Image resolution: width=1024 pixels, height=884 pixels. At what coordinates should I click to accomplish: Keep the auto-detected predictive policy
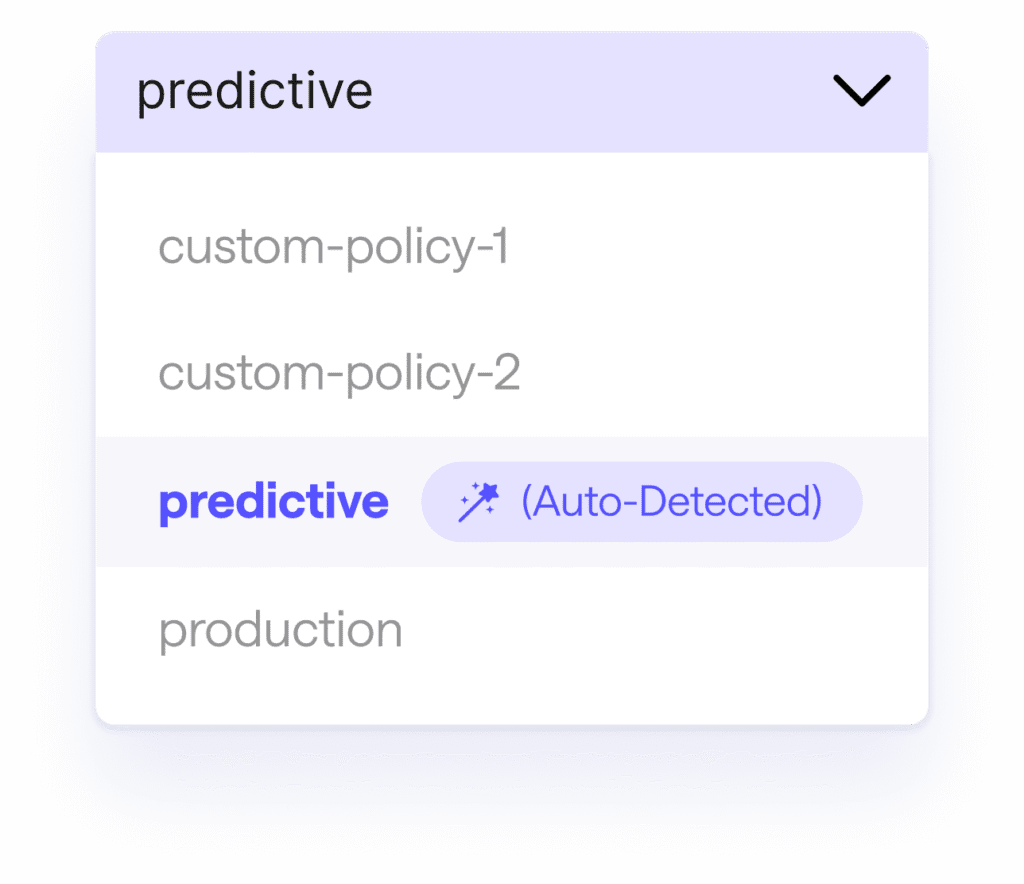click(x=273, y=502)
